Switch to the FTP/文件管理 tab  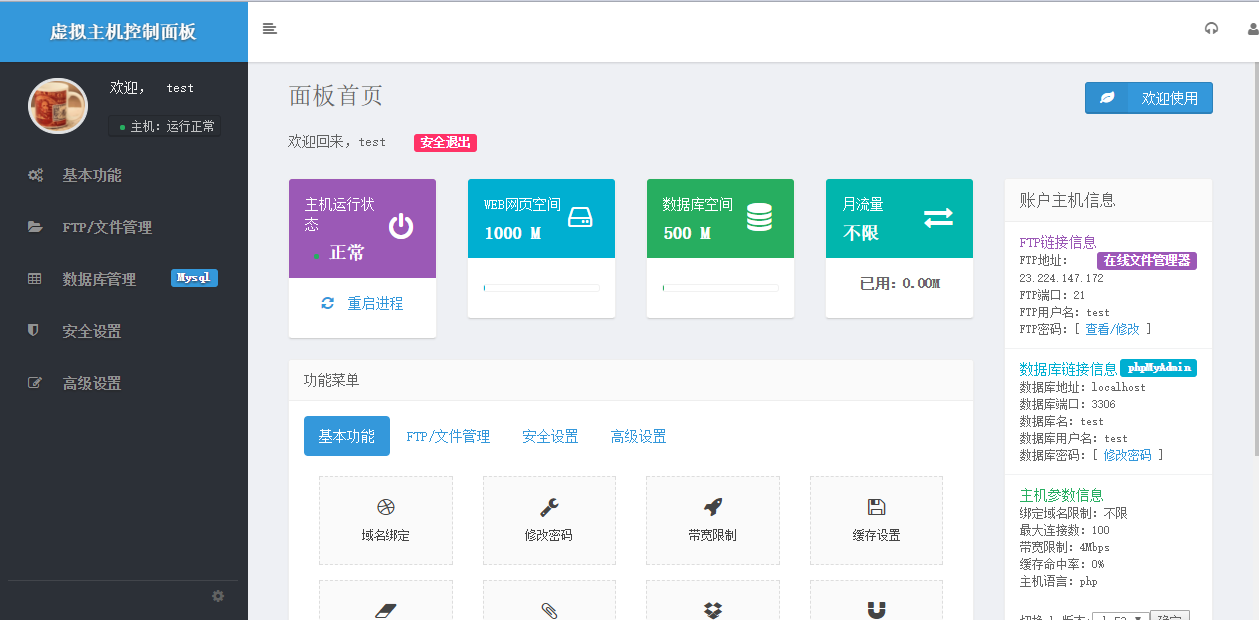(449, 436)
